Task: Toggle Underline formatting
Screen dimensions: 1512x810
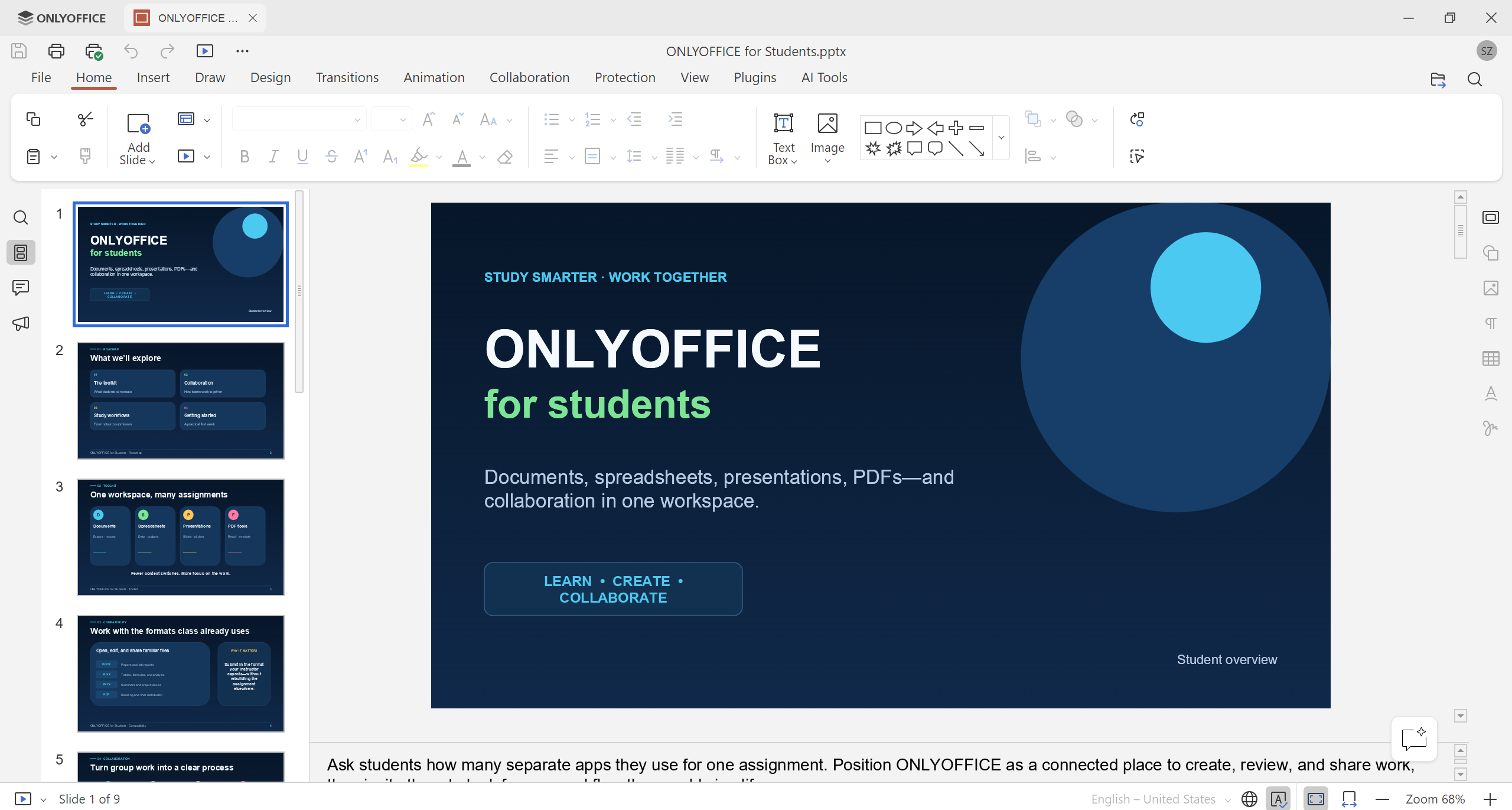Action: [302, 157]
